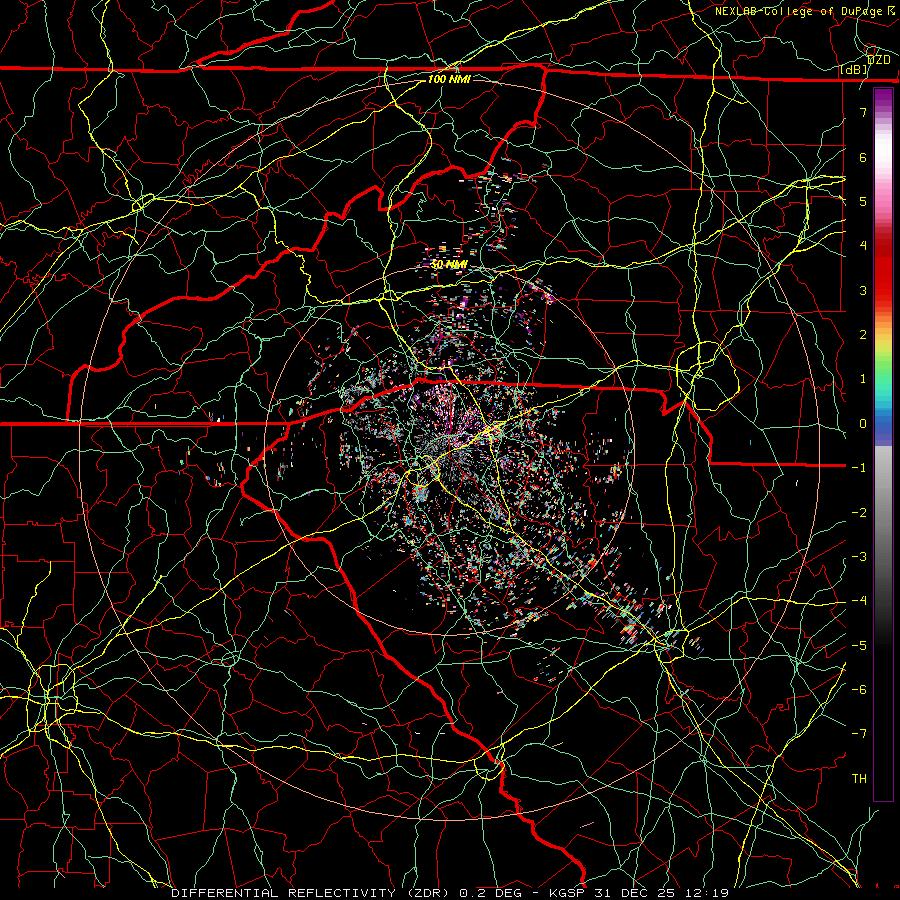Click the color bar at 3 dB red

click(883, 290)
